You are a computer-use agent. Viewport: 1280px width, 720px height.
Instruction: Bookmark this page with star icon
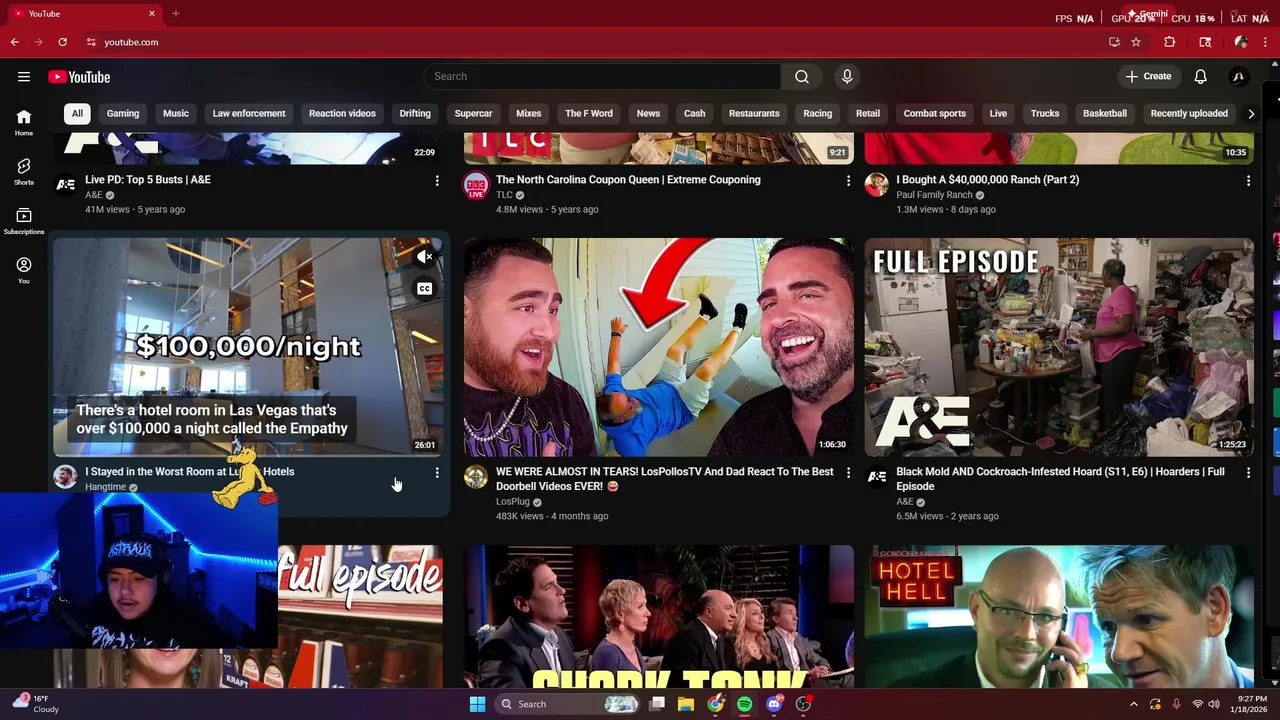point(1136,42)
